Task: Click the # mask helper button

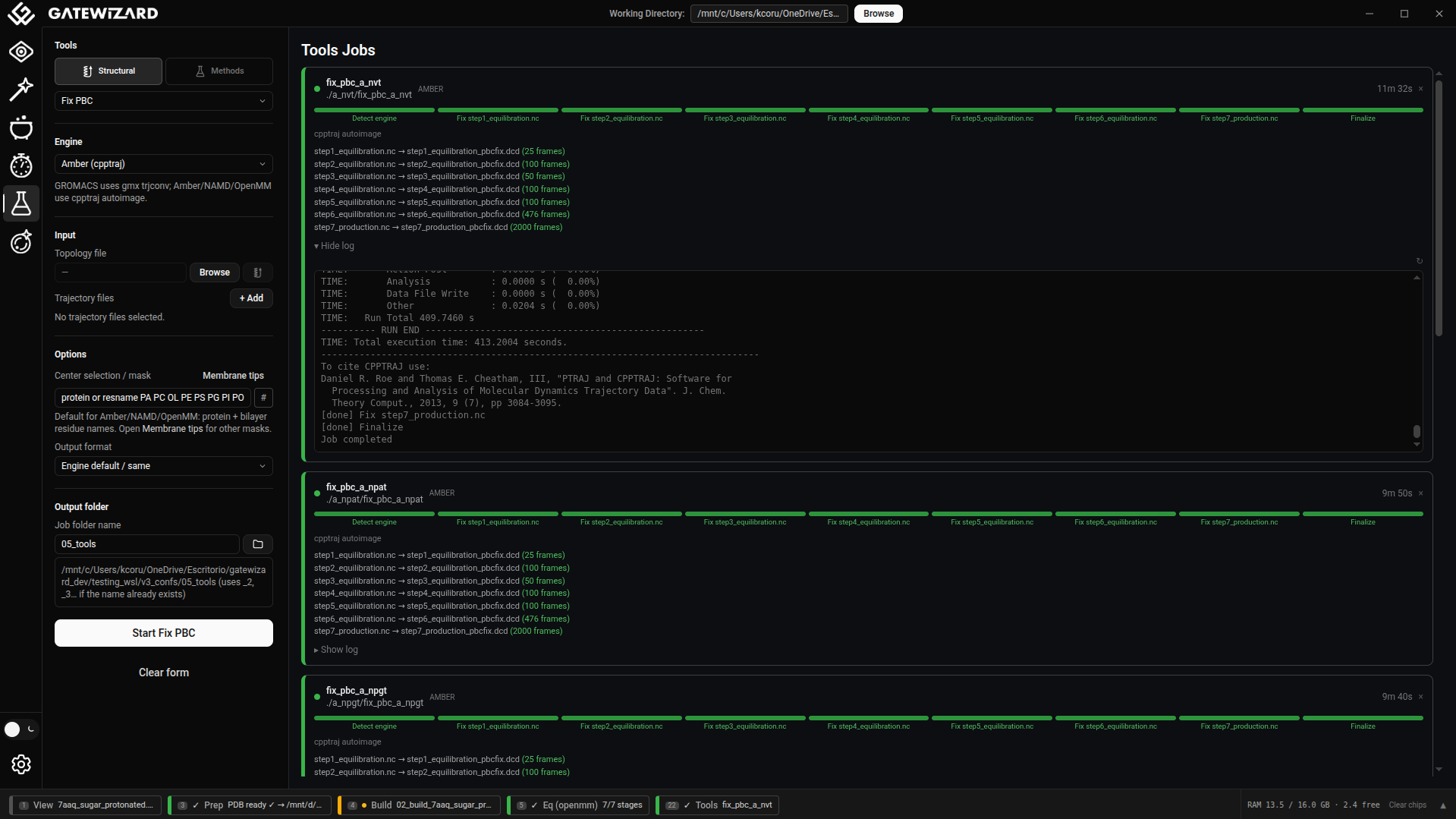Action: [x=263, y=398]
